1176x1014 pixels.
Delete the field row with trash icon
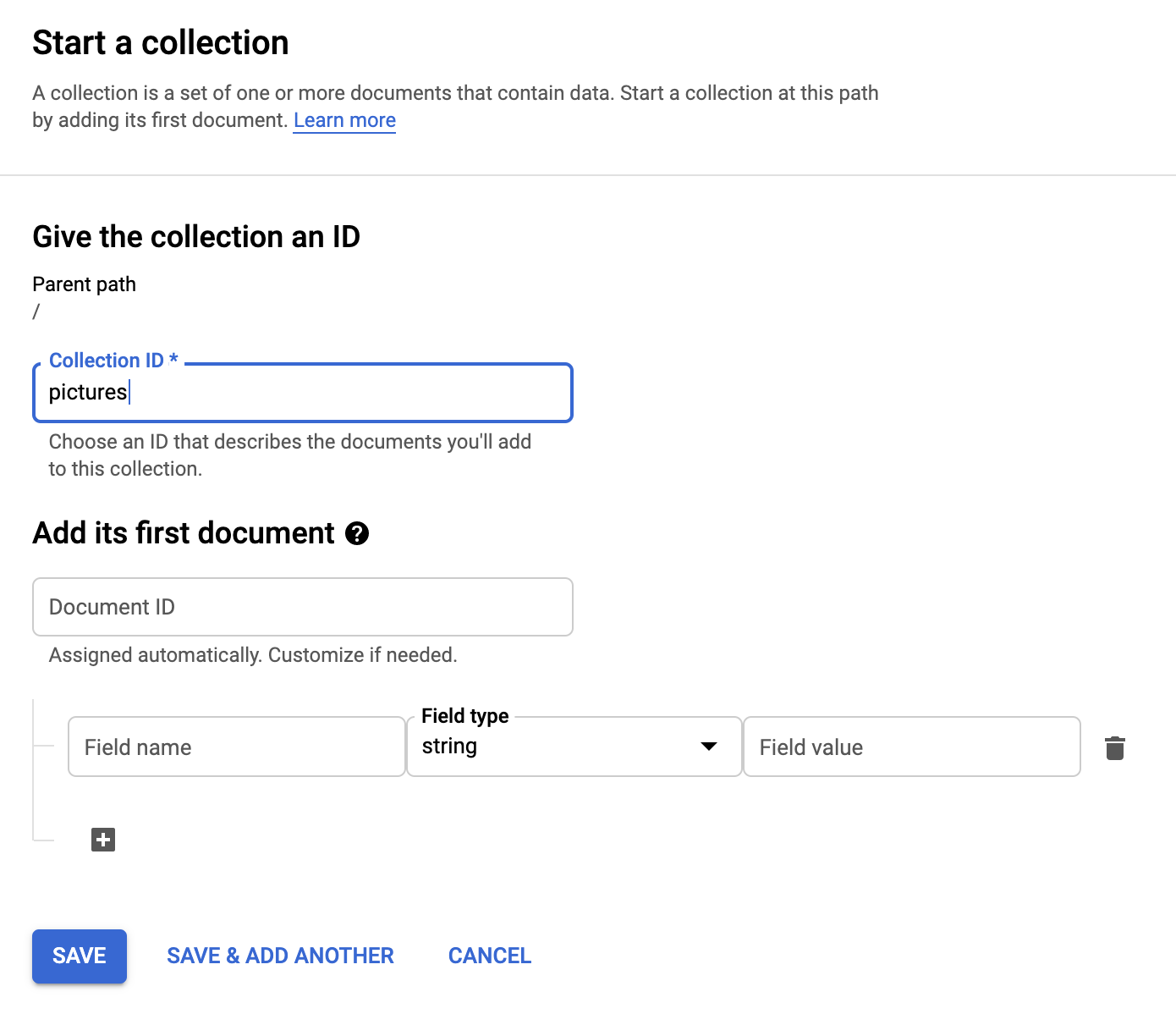(x=1114, y=748)
